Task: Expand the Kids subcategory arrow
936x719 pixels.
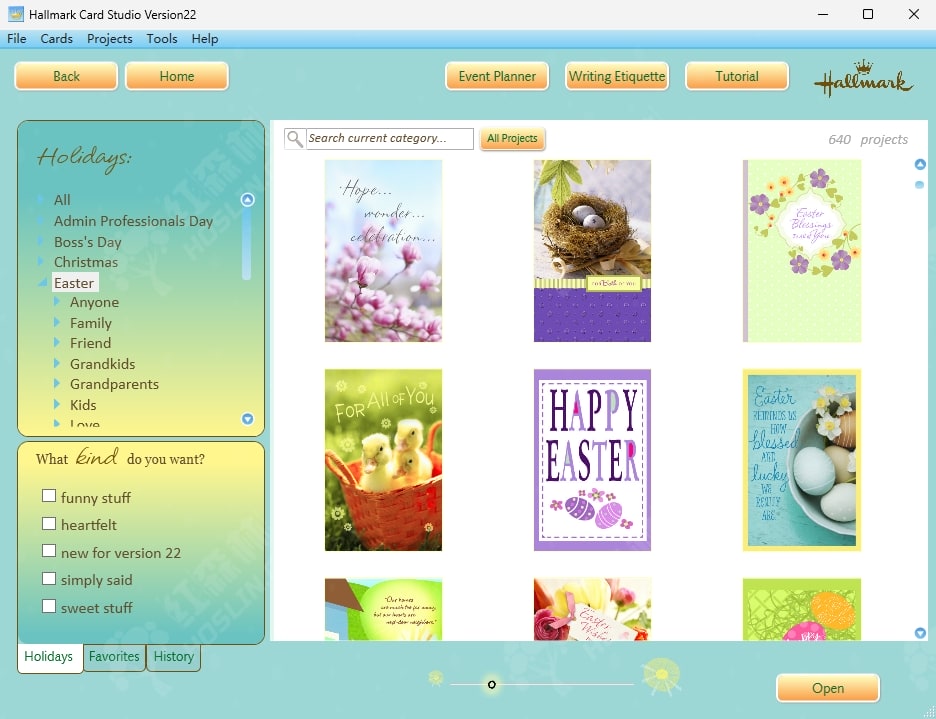Action: point(57,404)
